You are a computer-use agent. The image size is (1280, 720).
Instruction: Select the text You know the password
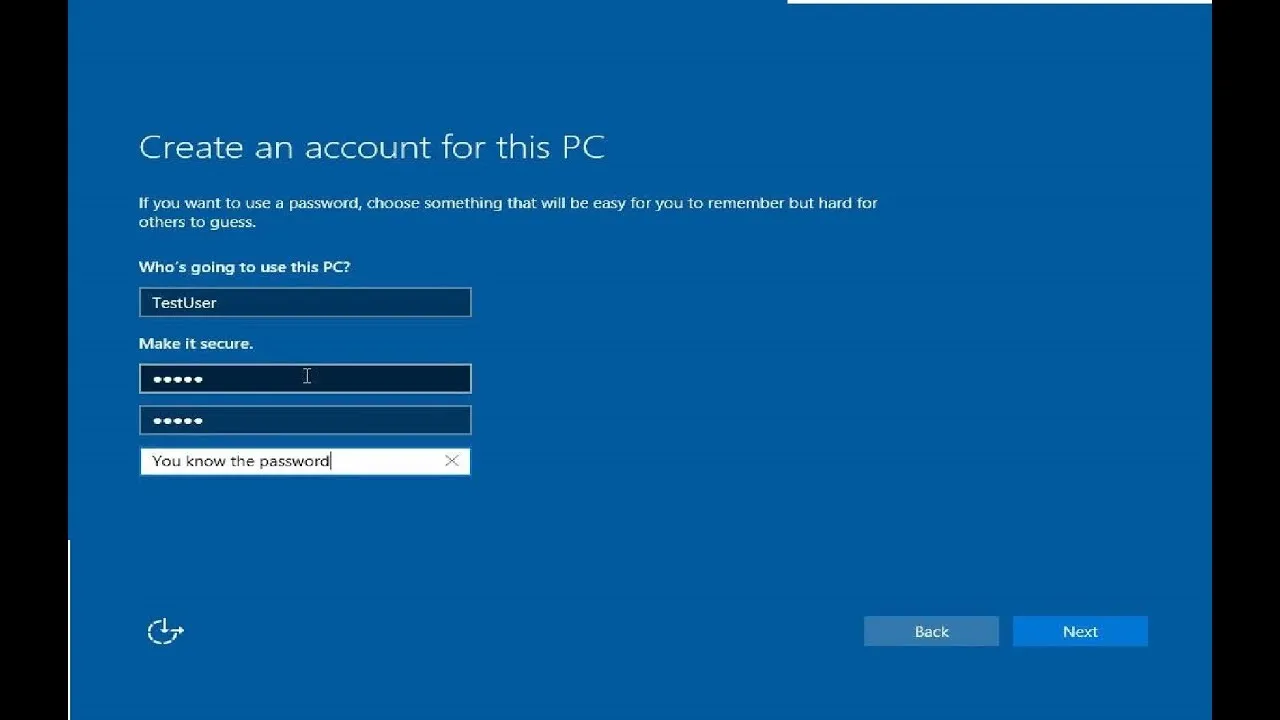(237, 461)
